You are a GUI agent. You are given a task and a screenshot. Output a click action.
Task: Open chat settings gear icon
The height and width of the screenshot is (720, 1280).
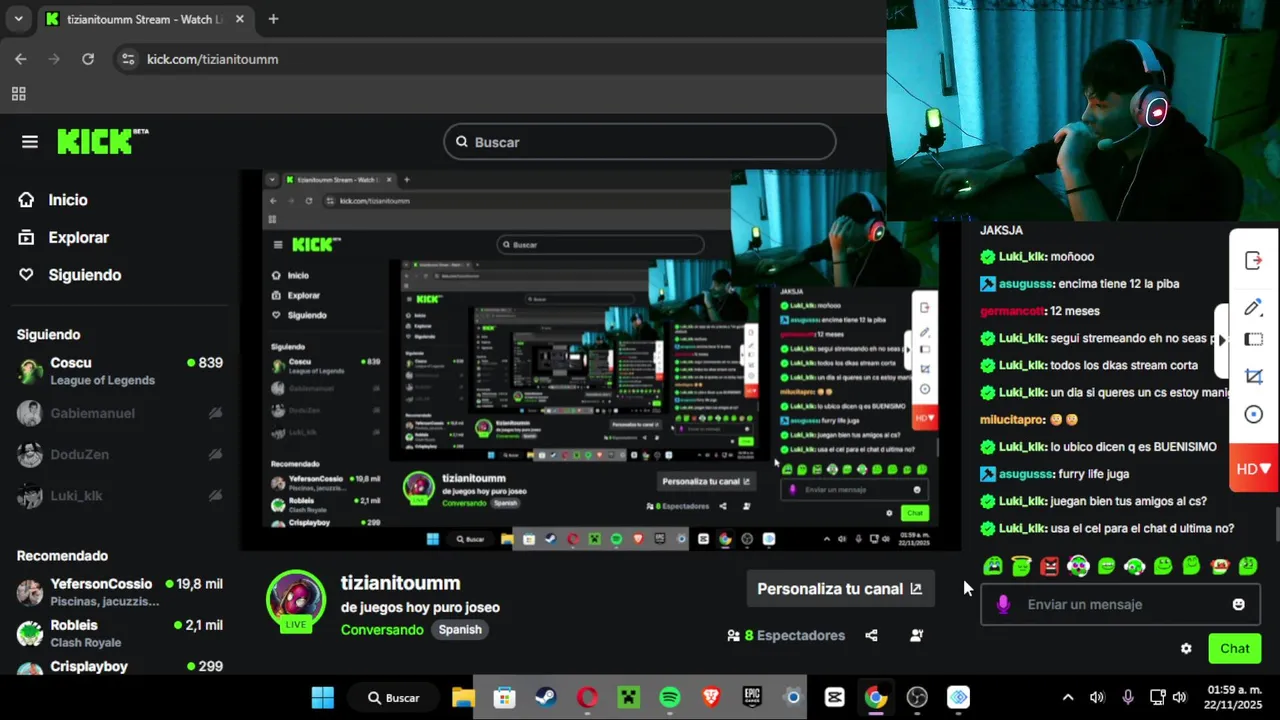(x=1186, y=648)
